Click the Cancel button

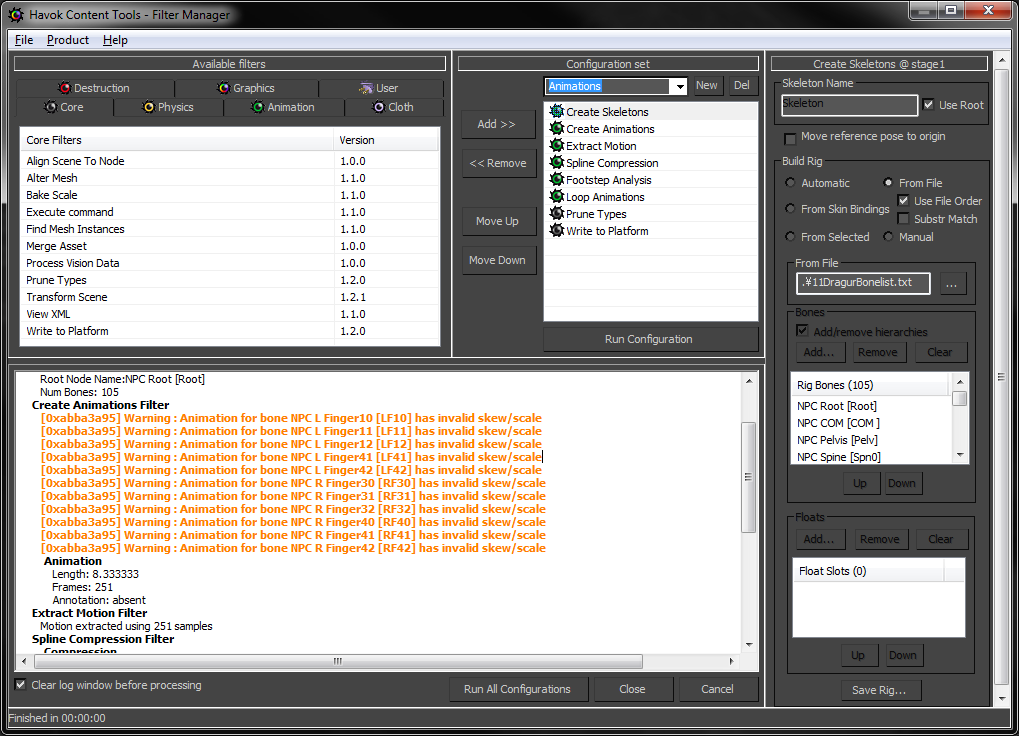[718, 689]
